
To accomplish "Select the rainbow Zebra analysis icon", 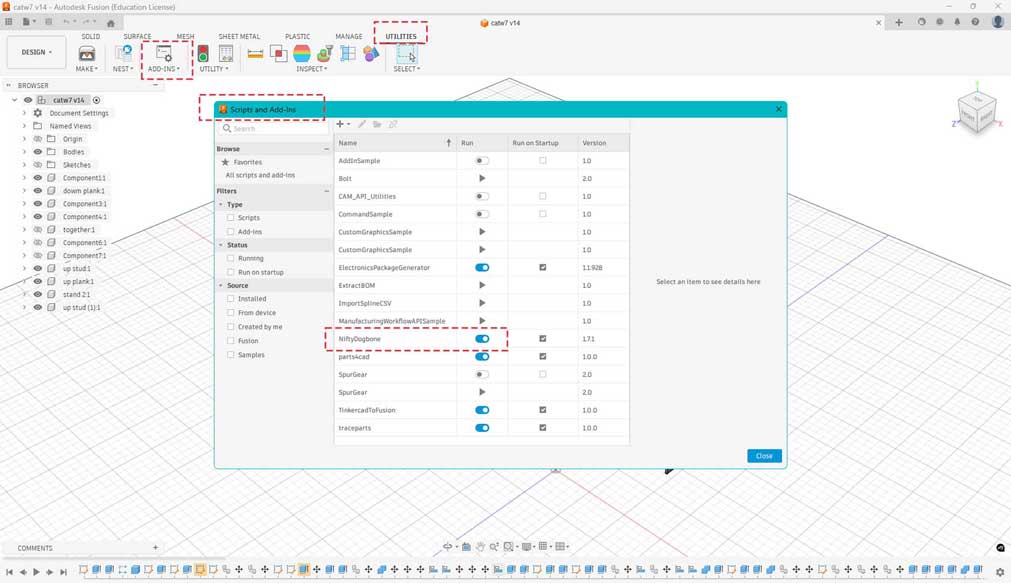I will 302,54.
